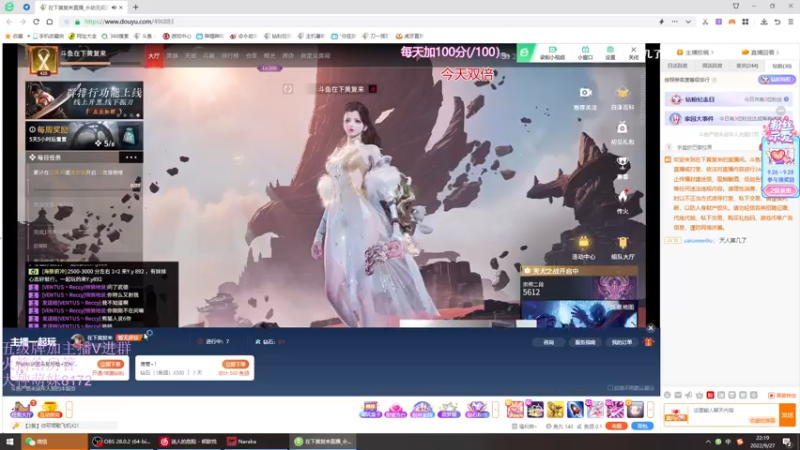Click 咨询 button in play panel
The height and width of the screenshot is (450, 800).
click(548, 342)
